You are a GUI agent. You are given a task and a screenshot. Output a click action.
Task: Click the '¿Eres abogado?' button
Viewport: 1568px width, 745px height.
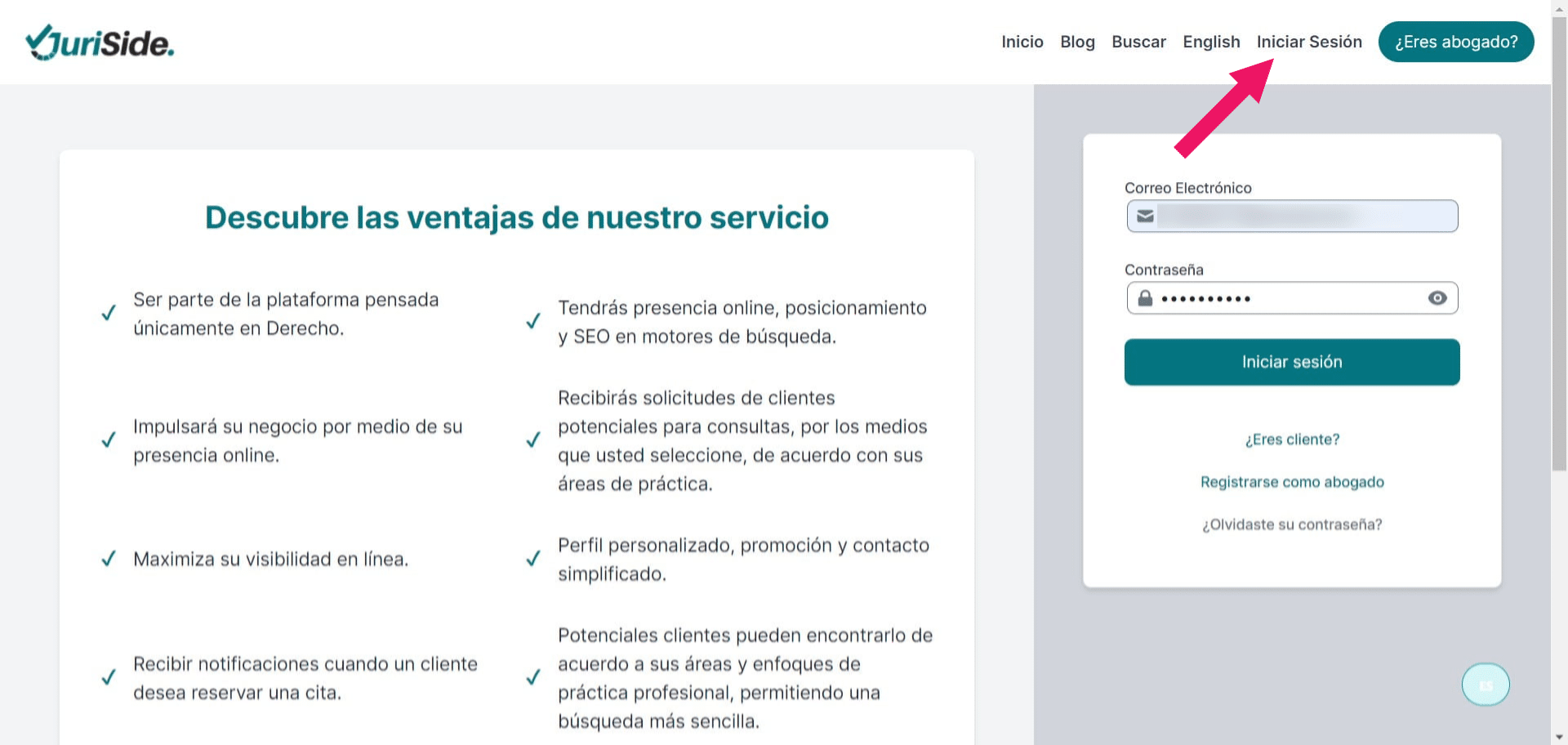click(1456, 42)
